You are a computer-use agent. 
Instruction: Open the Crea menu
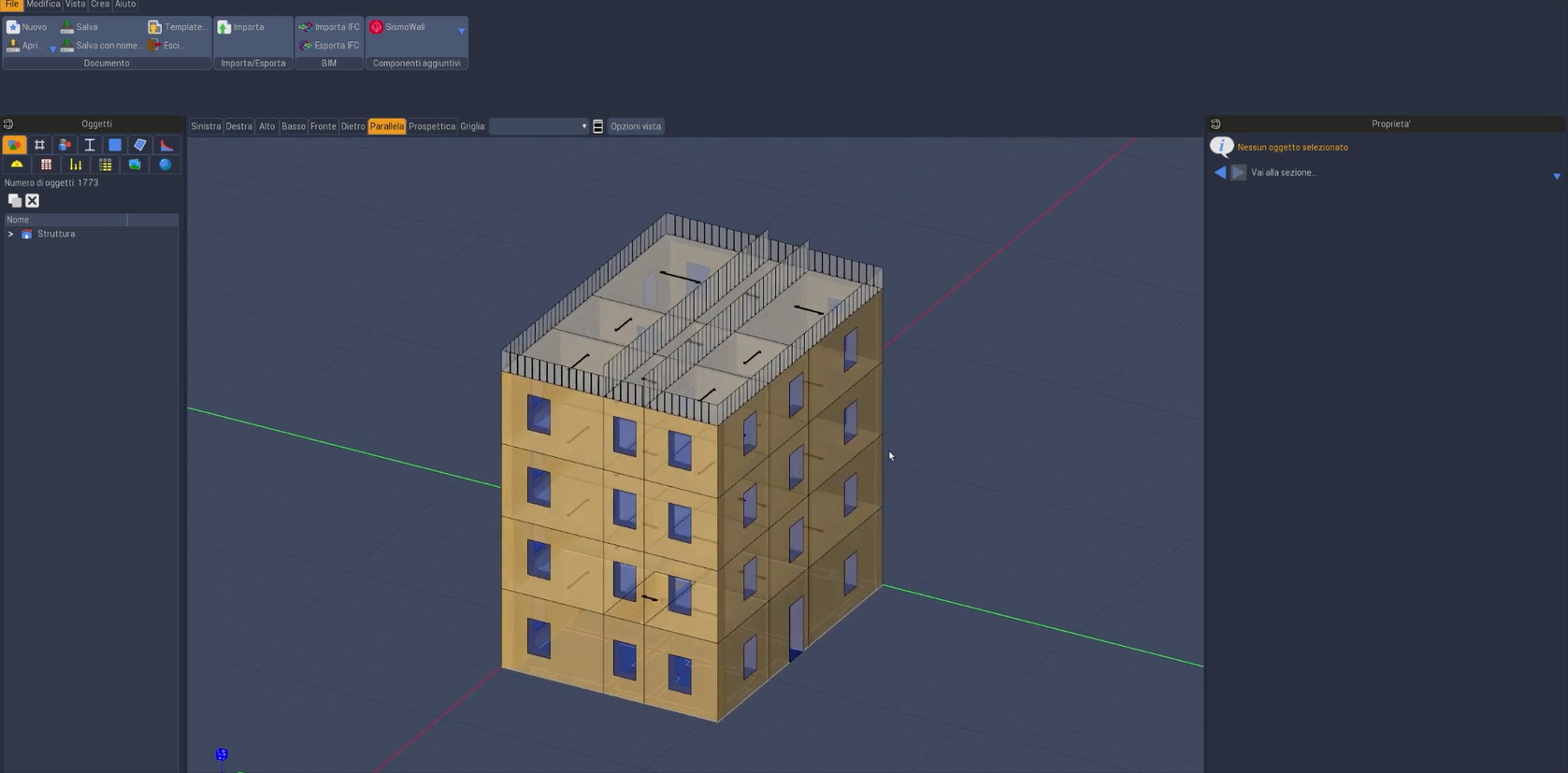coord(100,5)
